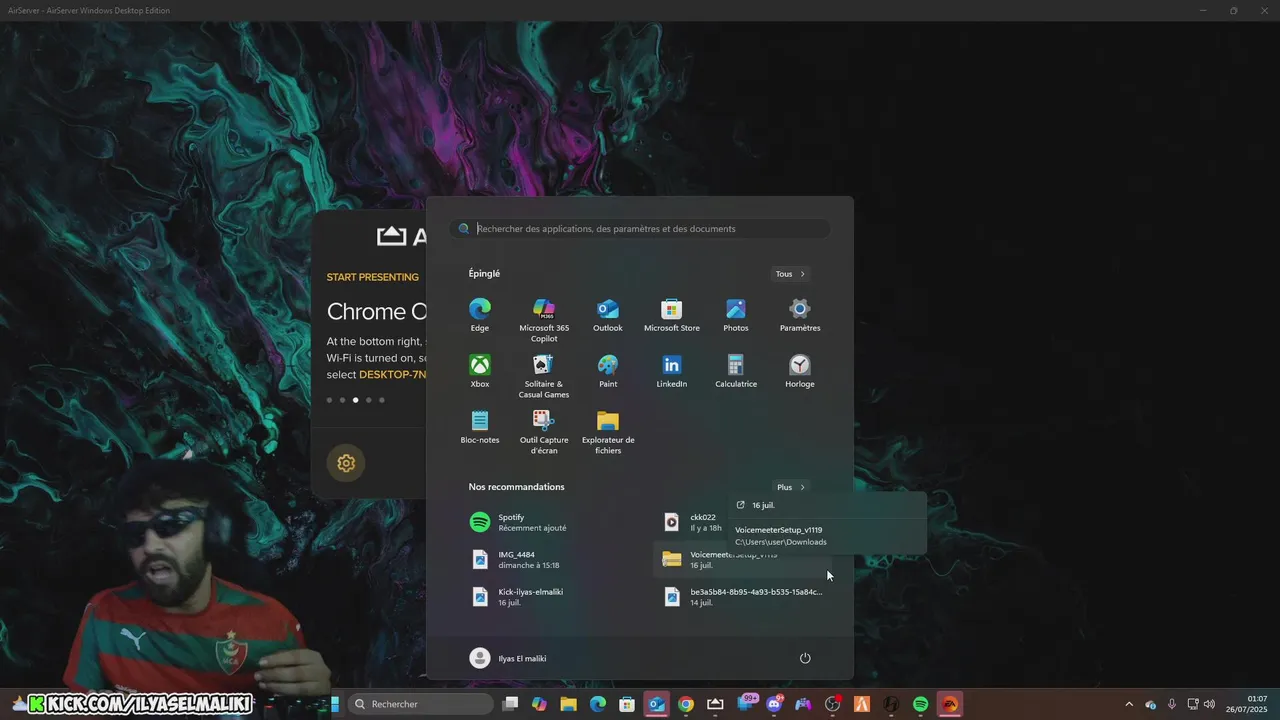
Task: Show hidden tray icons chevron
Action: click(x=1129, y=704)
